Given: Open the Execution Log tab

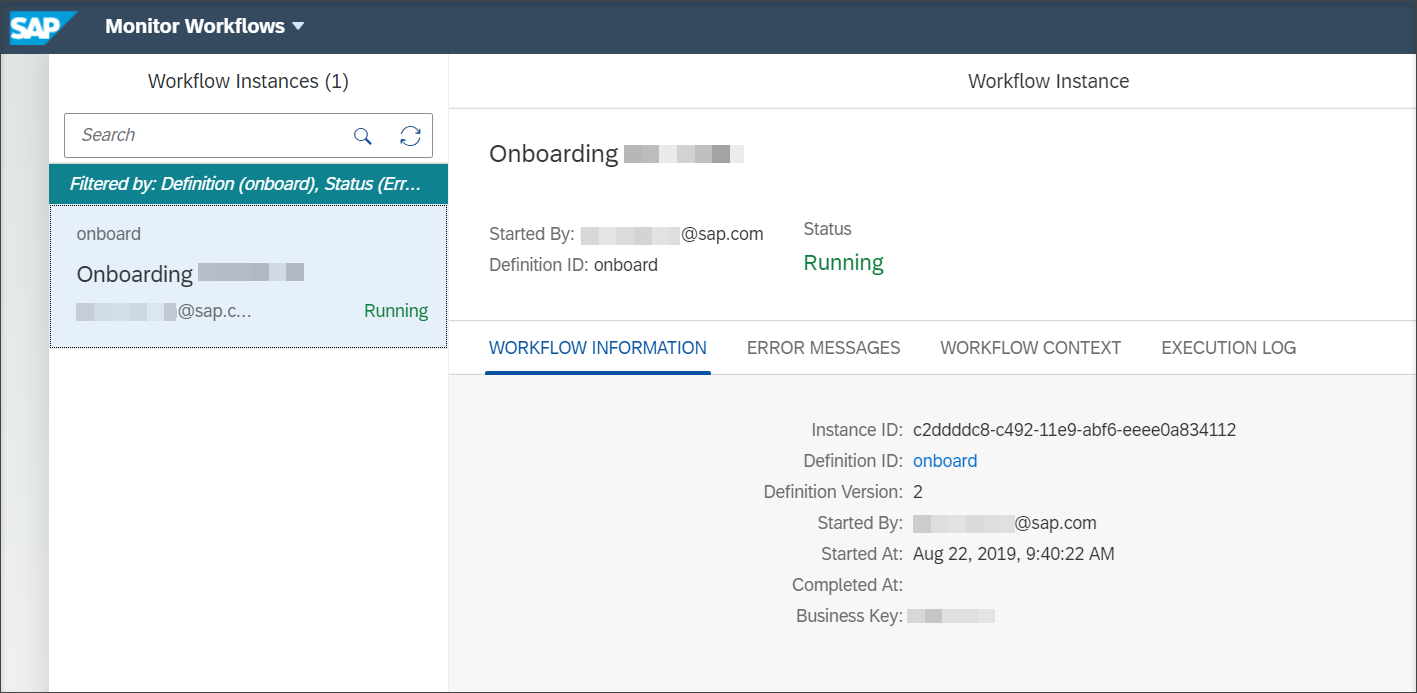Looking at the screenshot, I should pos(1228,348).
